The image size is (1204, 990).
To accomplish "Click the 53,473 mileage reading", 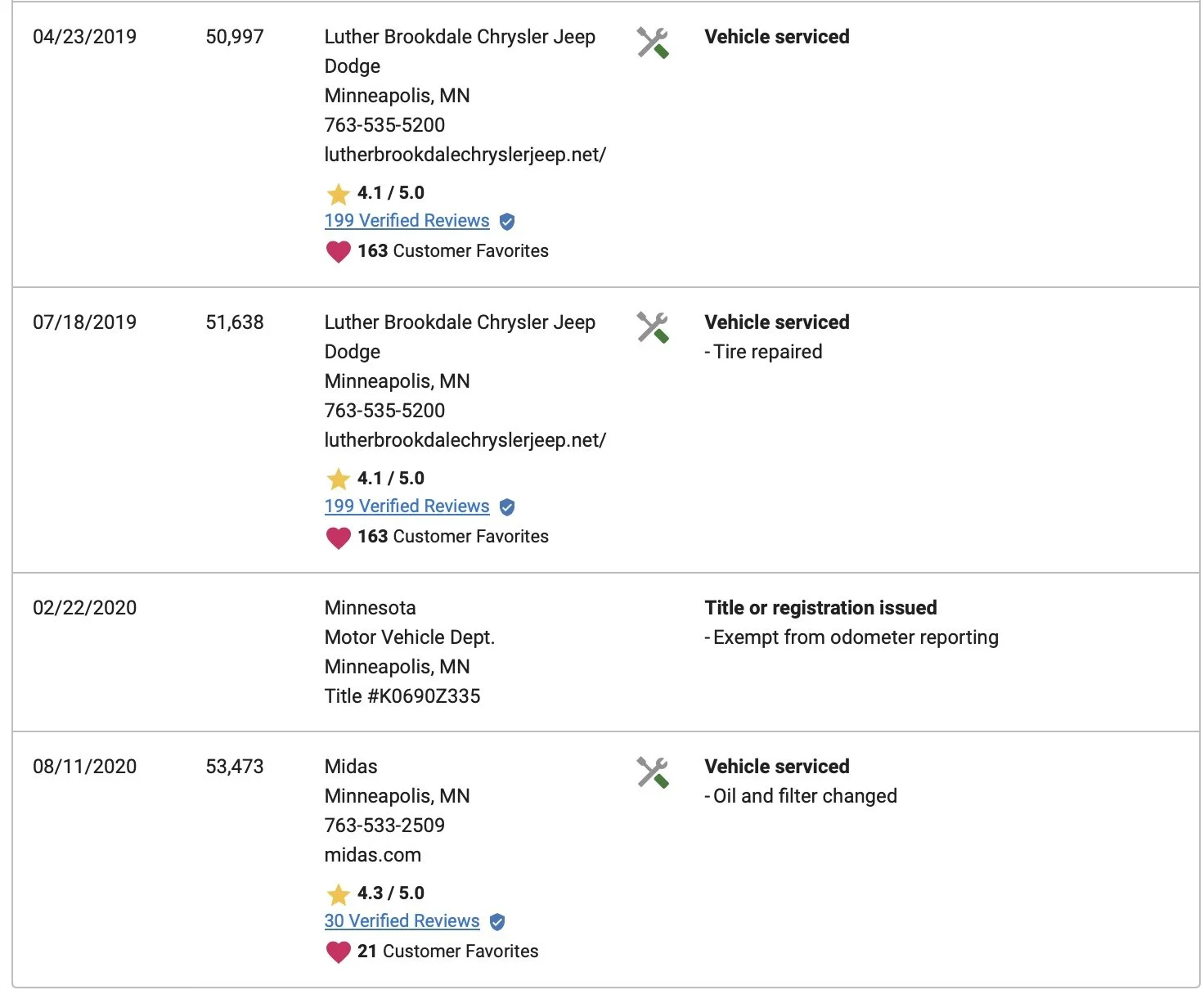I will tap(235, 767).
